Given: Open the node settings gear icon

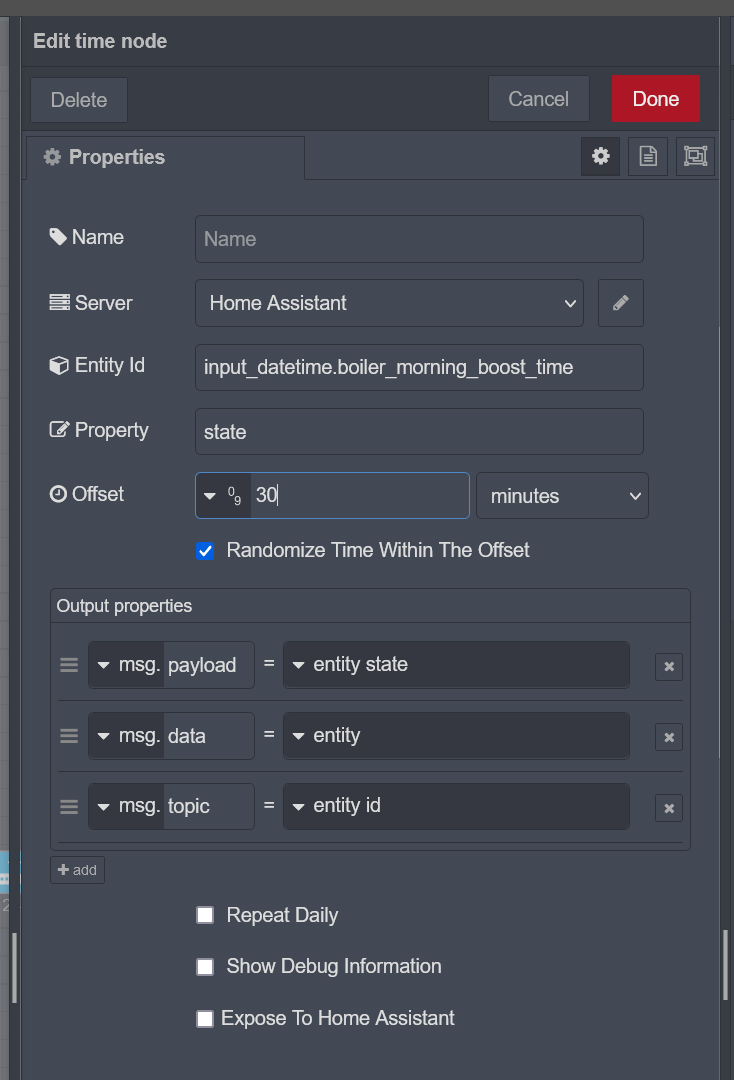Looking at the screenshot, I should coord(600,156).
